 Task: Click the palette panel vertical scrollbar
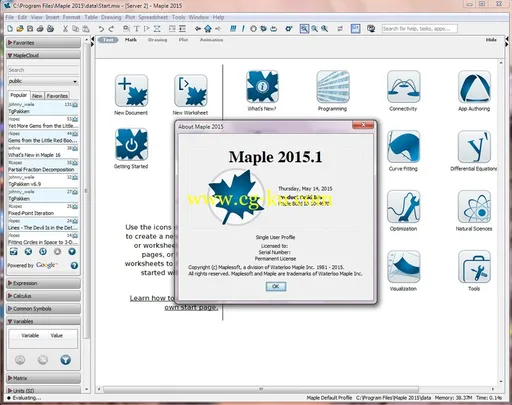pos(86,190)
